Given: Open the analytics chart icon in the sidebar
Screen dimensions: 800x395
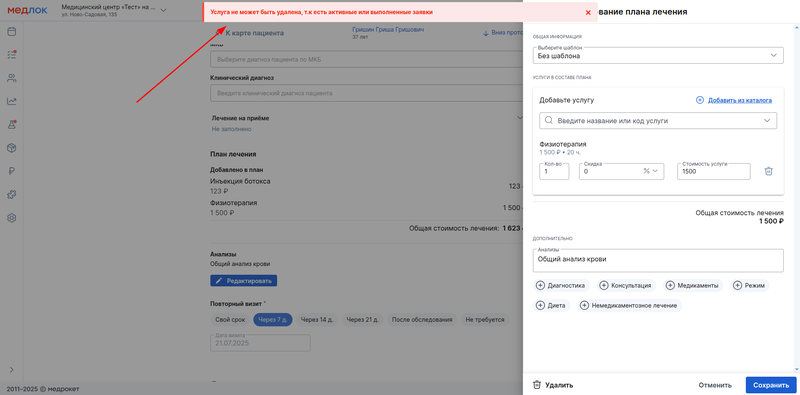Looking at the screenshot, I should pyautogui.click(x=12, y=101).
